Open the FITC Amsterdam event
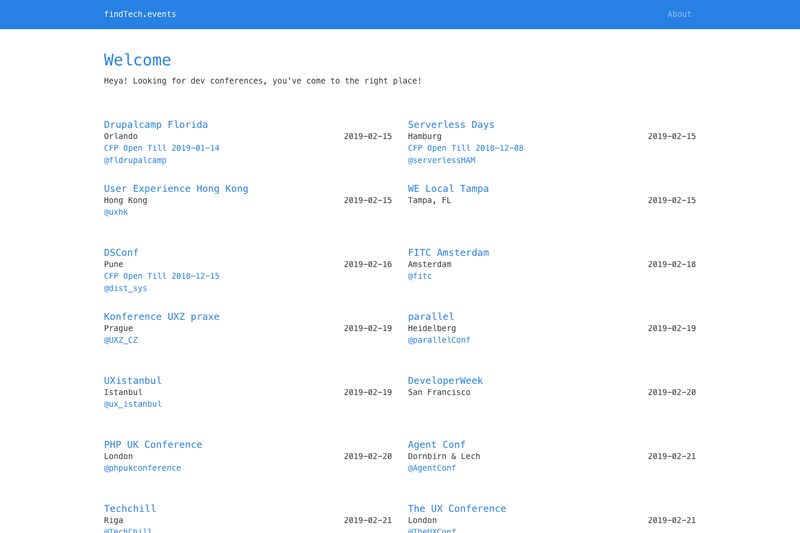The width and height of the screenshot is (800, 533). [448, 252]
